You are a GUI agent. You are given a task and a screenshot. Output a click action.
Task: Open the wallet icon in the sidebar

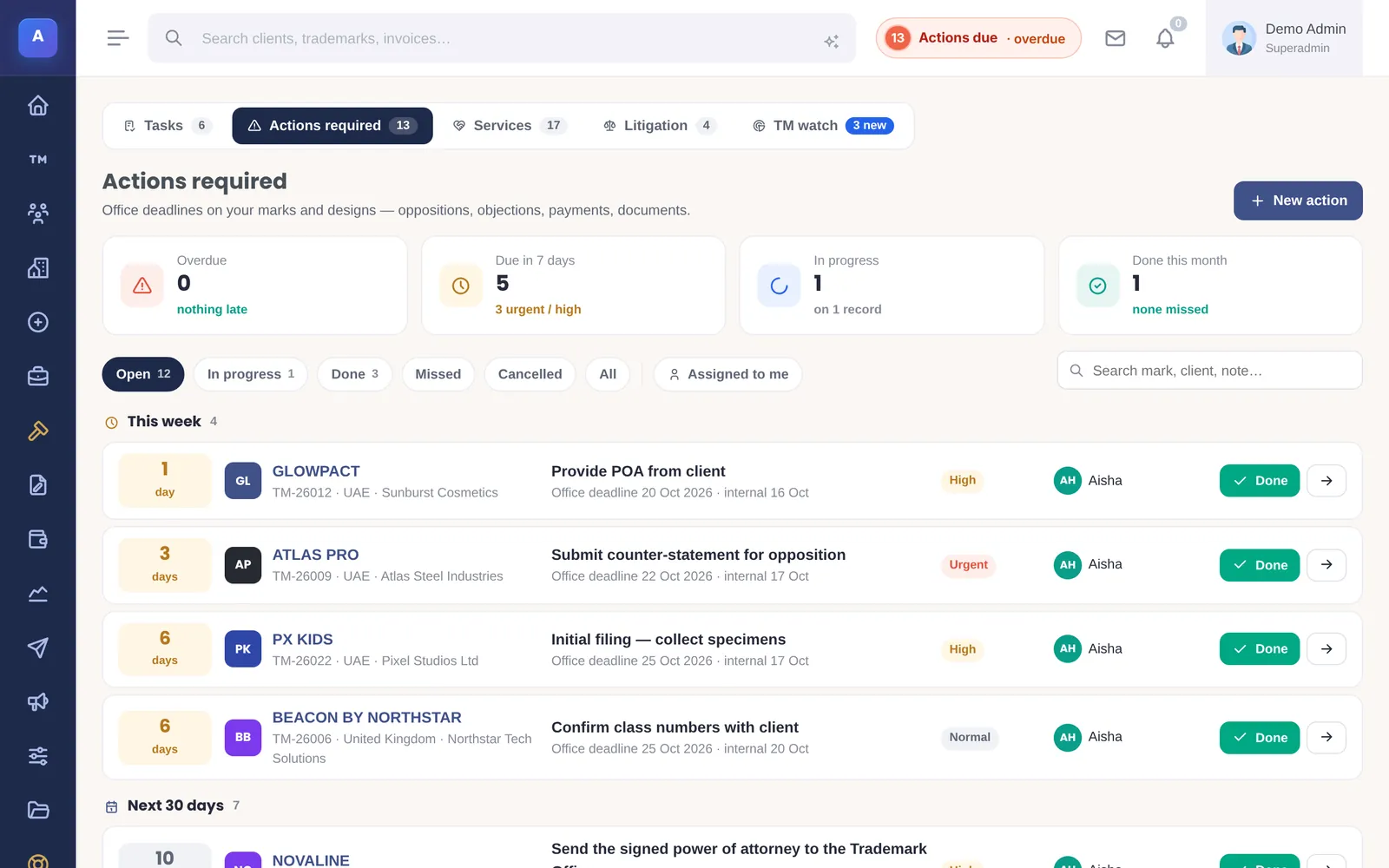pos(37,539)
